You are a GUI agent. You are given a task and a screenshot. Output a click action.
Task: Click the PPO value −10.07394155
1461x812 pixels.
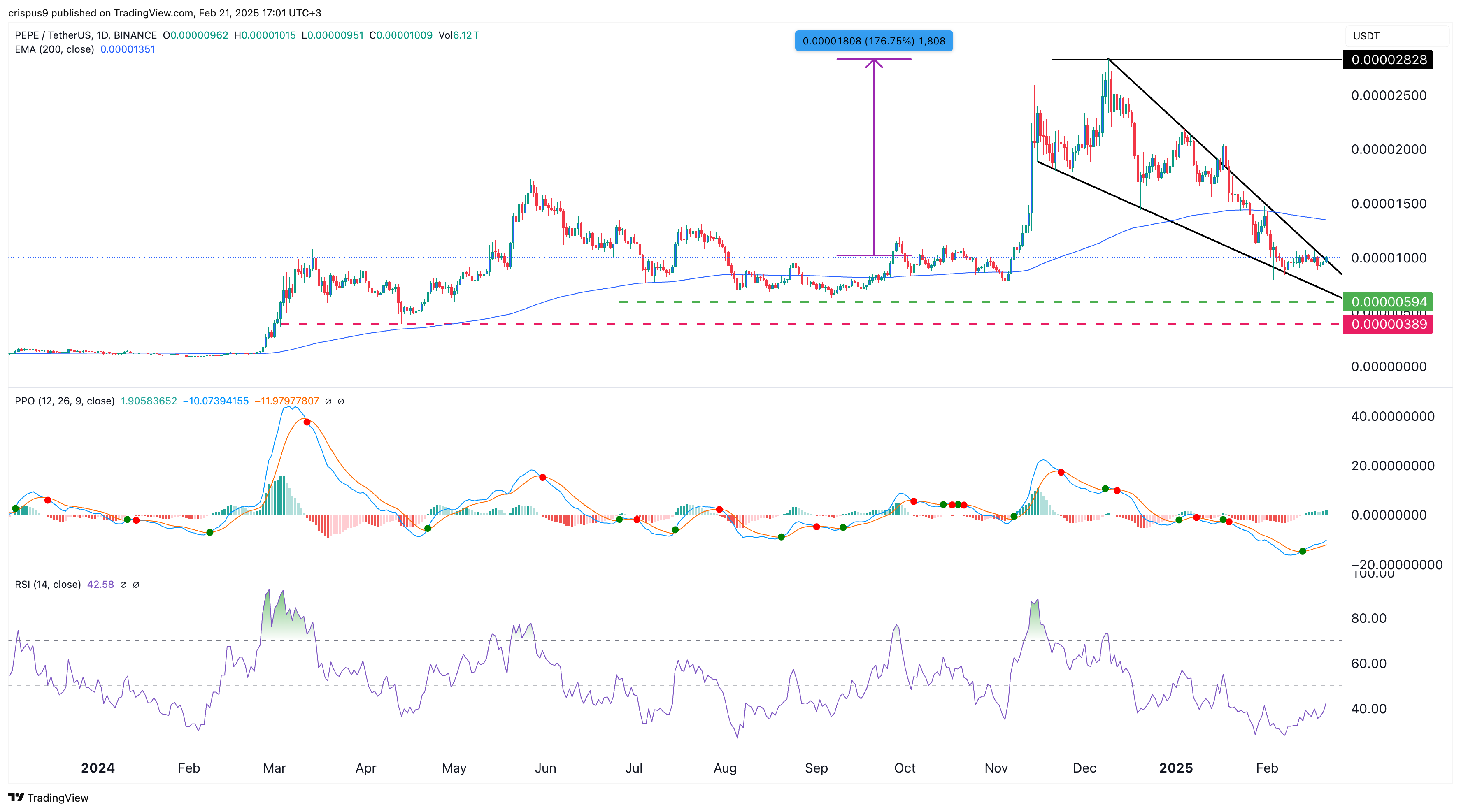pos(216,401)
